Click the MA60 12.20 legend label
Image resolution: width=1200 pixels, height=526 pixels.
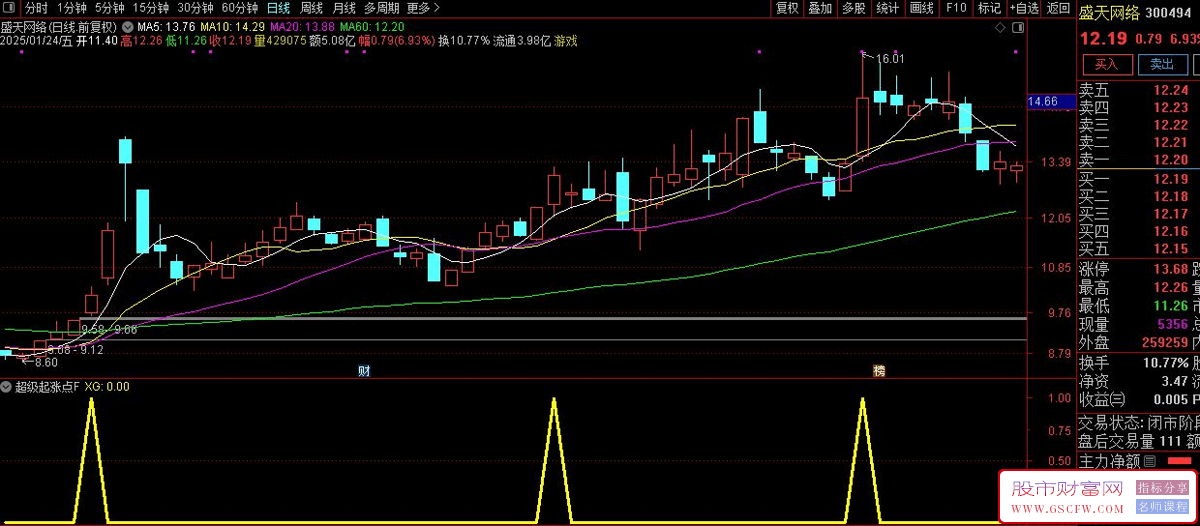point(372,26)
